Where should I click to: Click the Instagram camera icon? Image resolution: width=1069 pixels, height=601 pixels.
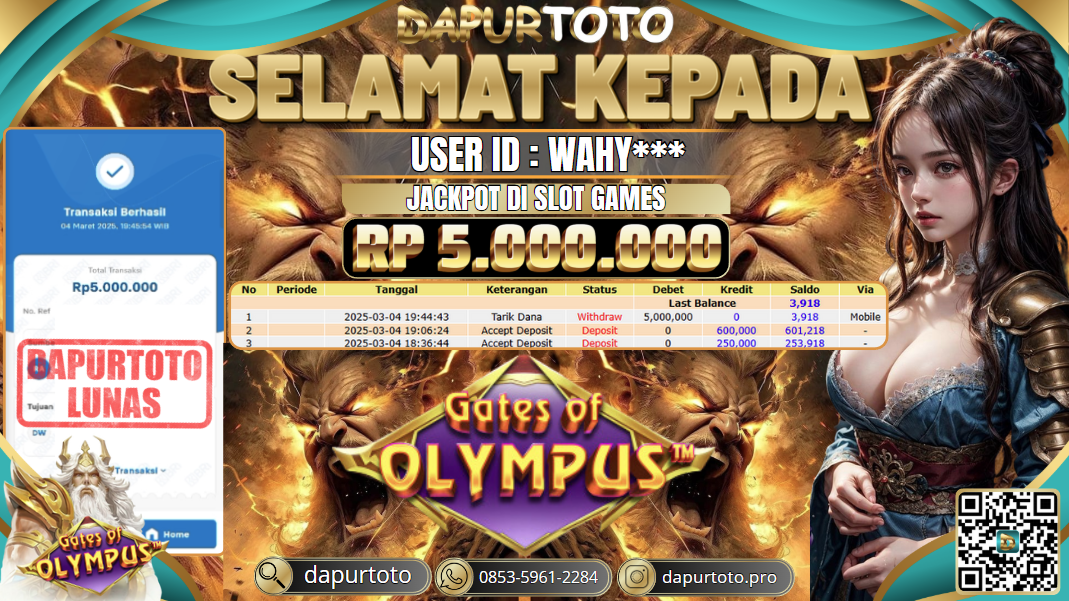click(636, 576)
